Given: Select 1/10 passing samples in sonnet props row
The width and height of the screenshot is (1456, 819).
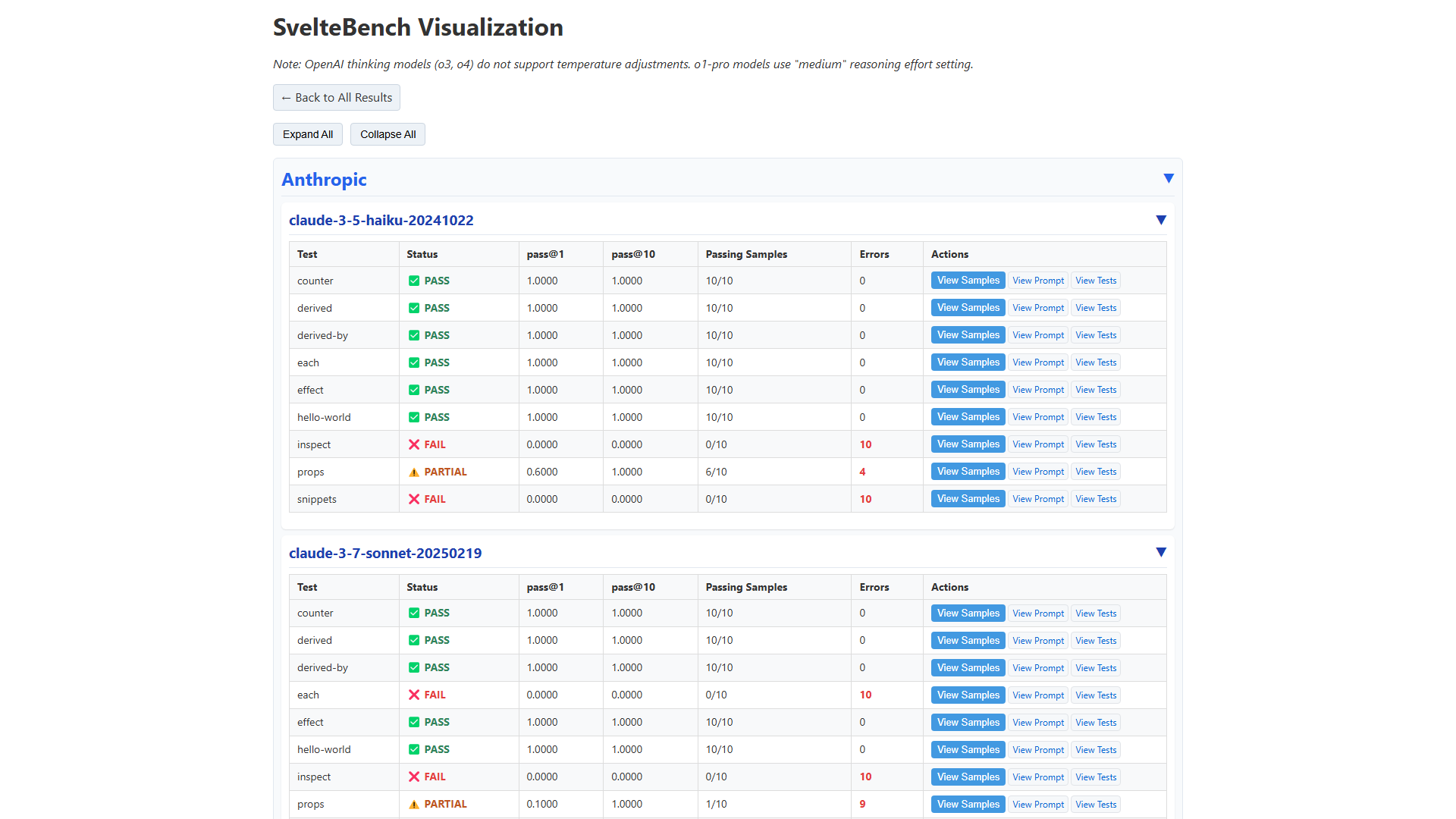Looking at the screenshot, I should 716,804.
